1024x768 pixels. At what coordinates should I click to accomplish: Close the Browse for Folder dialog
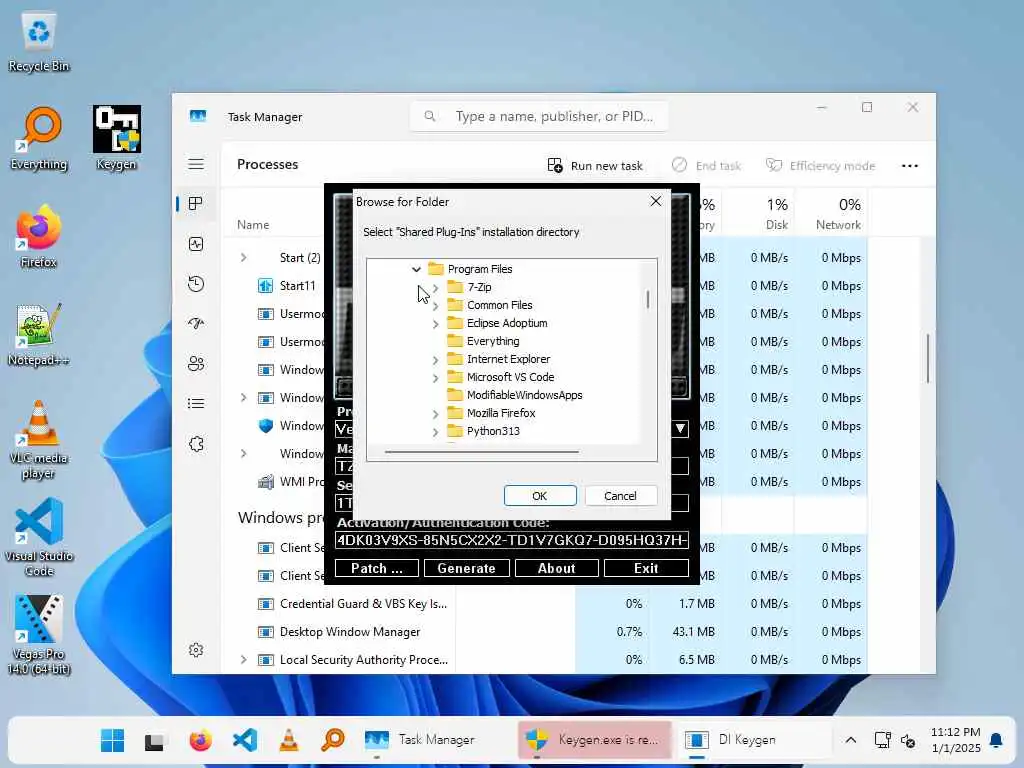(x=656, y=201)
